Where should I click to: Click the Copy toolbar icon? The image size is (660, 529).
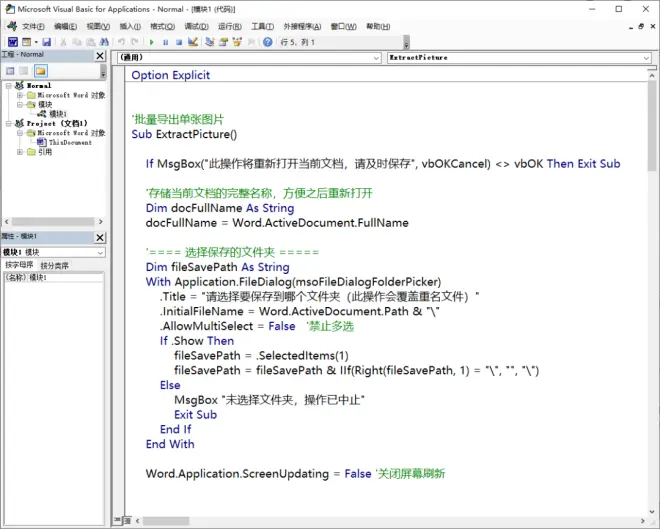click(x=77, y=42)
